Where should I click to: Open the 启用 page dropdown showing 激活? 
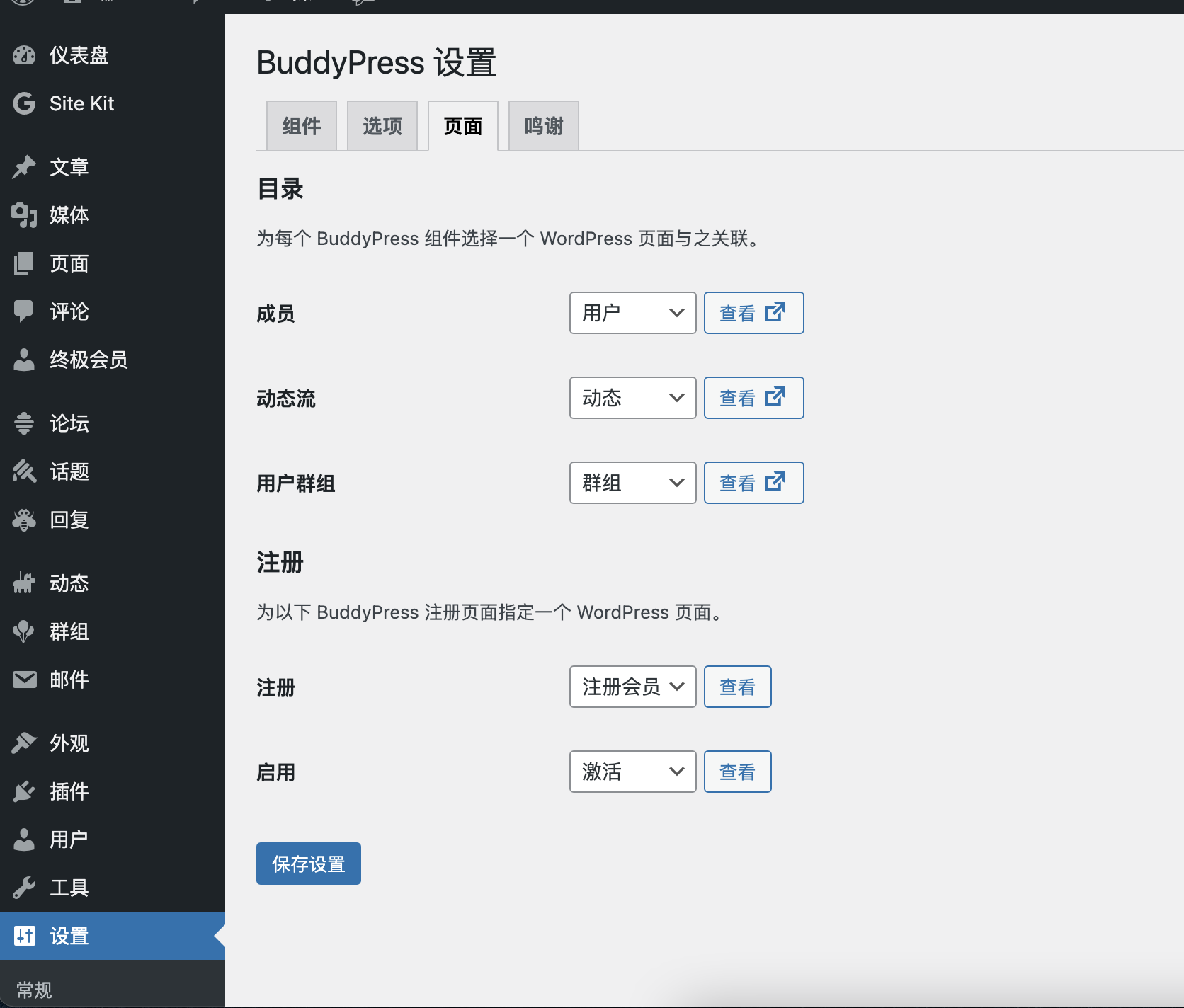[x=633, y=772]
